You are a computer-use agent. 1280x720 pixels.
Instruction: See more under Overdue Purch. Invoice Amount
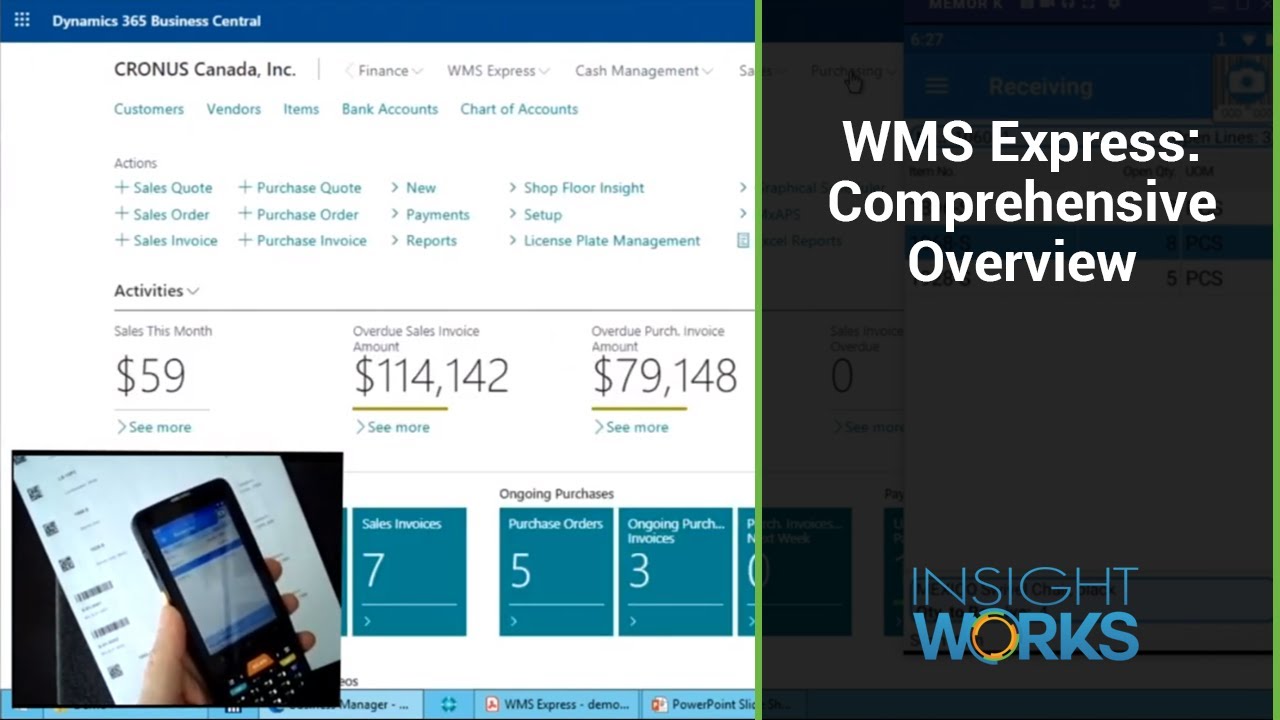631,427
